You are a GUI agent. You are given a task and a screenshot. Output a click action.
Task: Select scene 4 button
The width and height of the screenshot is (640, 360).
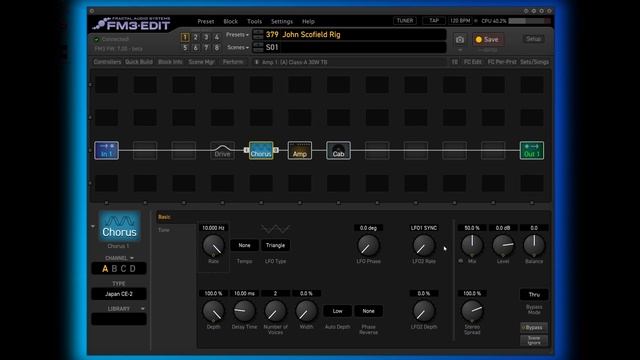pos(217,37)
